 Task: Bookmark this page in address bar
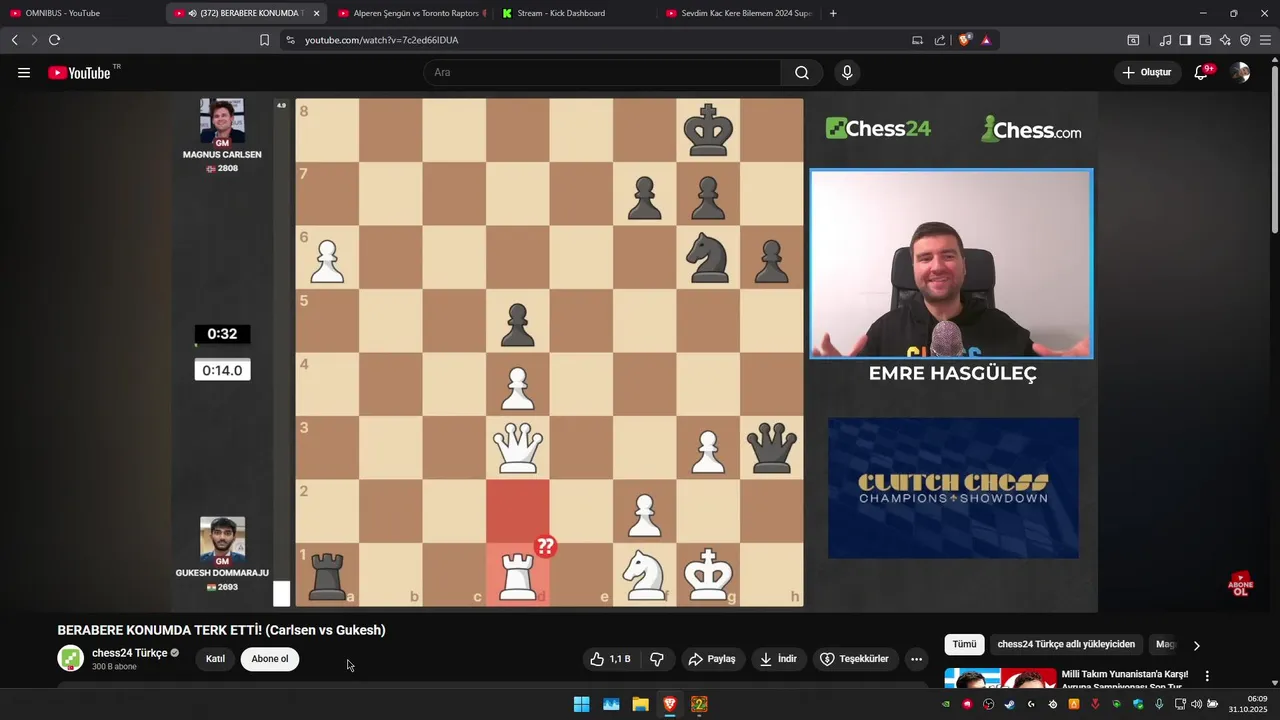pyautogui.click(x=264, y=40)
